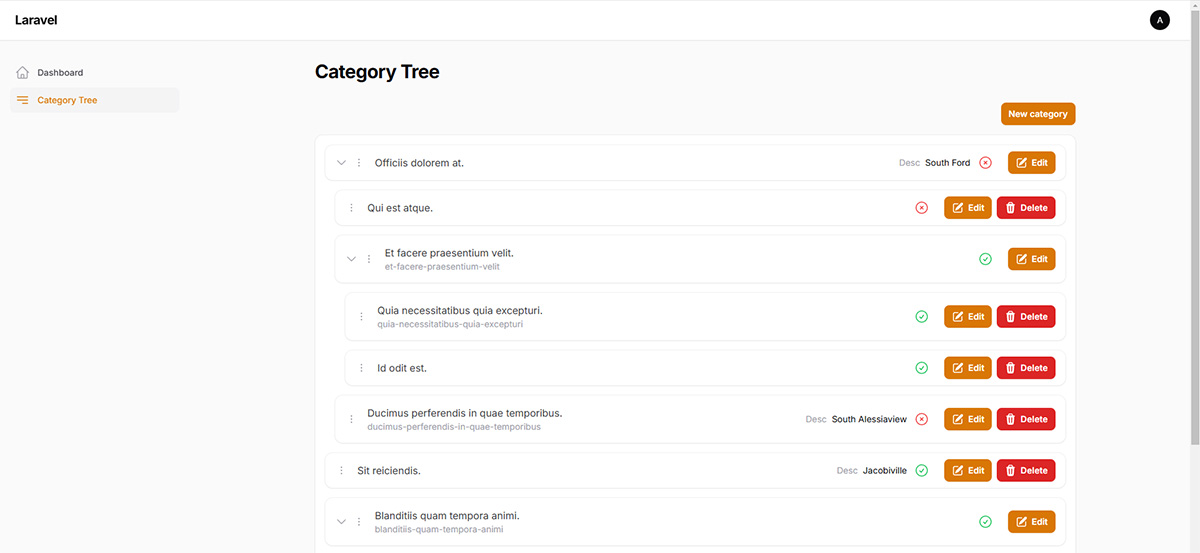Click the South Ford description value

click(x=947, y=163)
